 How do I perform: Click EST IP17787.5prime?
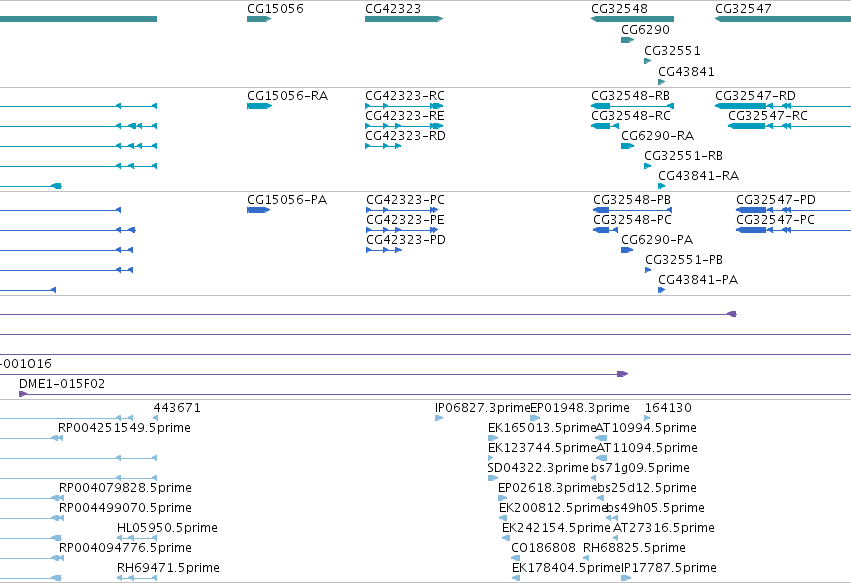669,568
